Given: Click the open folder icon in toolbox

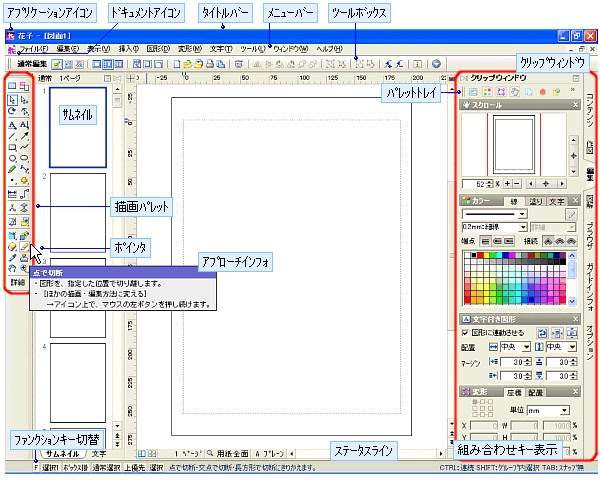Looking at the screenshot, I should (x=188, y=64).
